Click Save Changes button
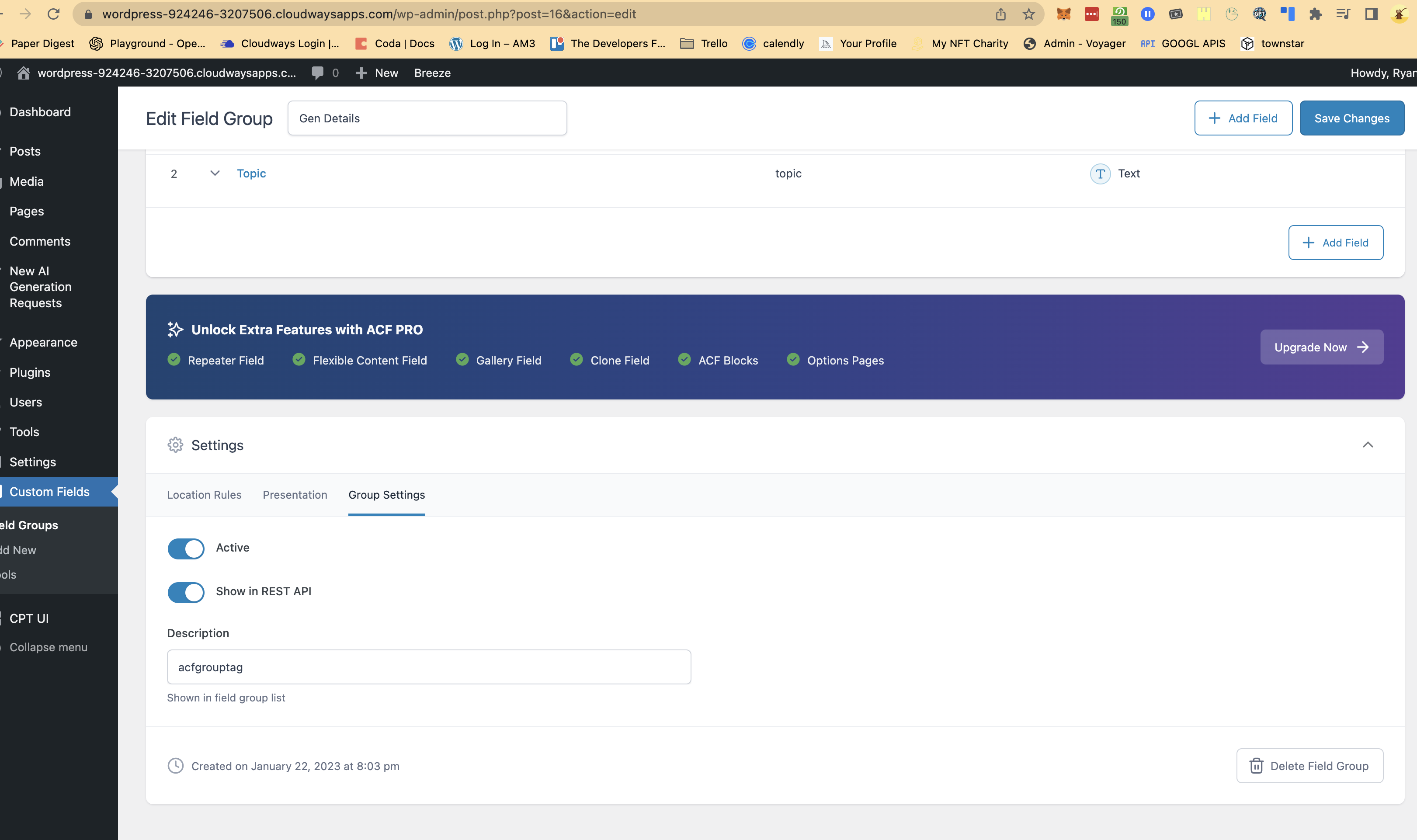This screenshot has width=1417, height=840. tap(1351, 118)
